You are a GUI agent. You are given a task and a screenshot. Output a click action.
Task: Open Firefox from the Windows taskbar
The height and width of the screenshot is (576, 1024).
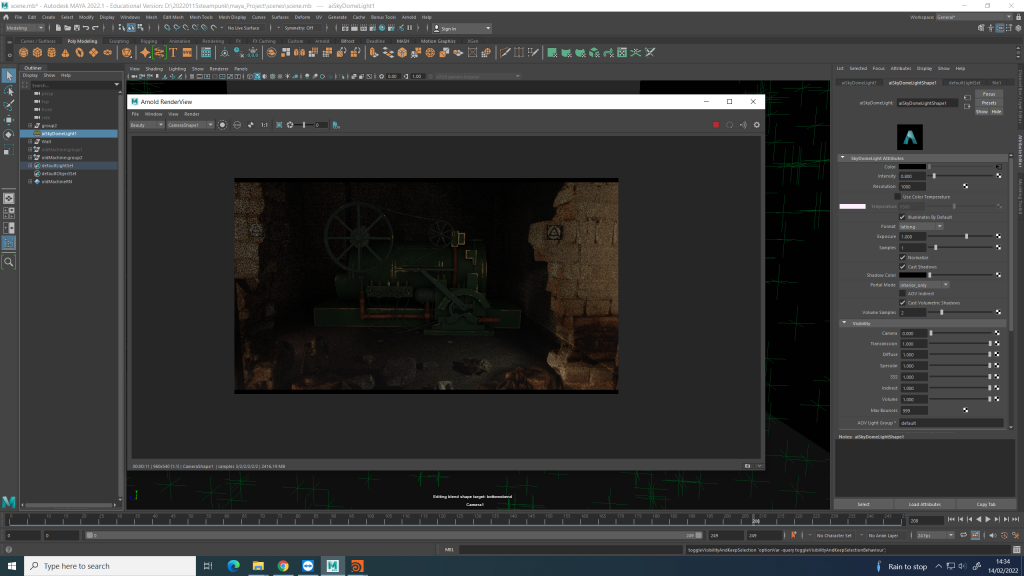pyautogui.click(x=358, y=566)
